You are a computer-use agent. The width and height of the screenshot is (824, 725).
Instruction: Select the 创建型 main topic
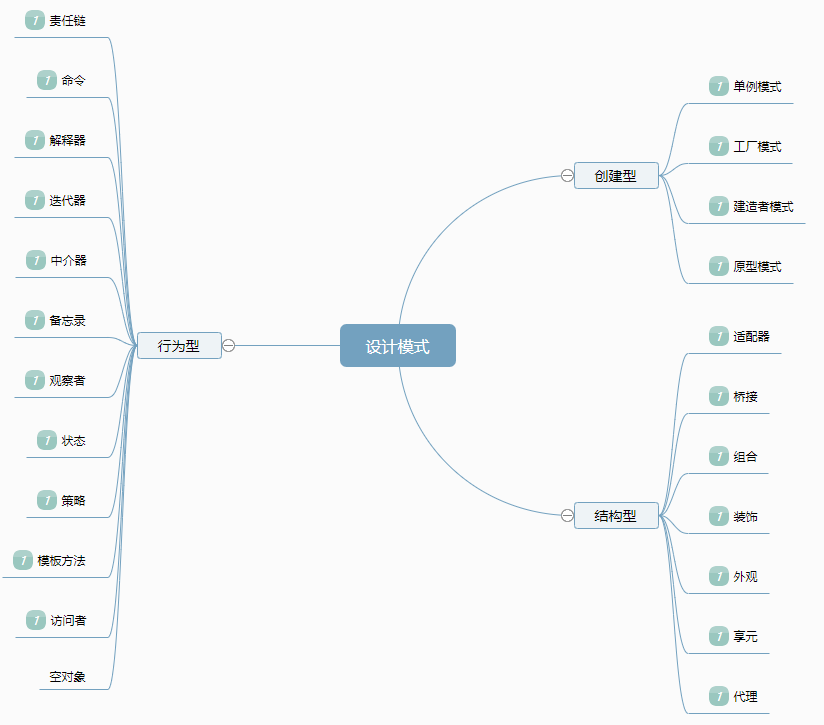pos(616,176)
